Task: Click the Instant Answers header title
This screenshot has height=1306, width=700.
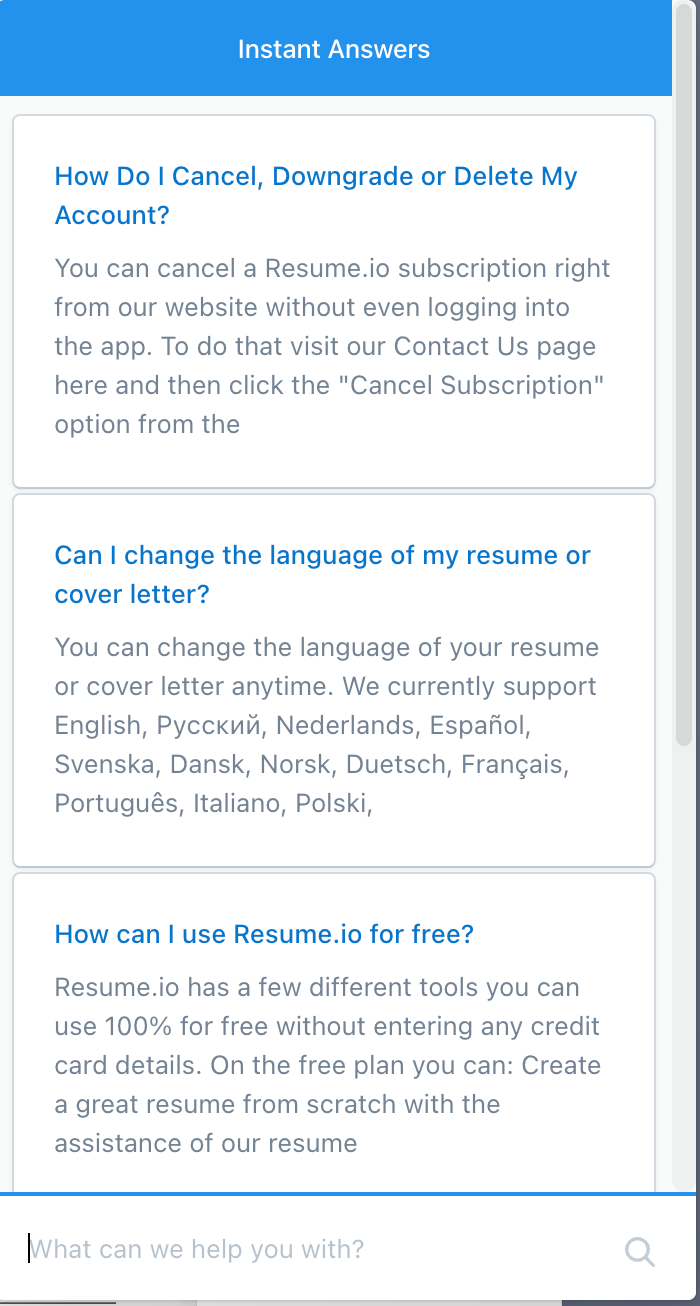Action: 334,49
